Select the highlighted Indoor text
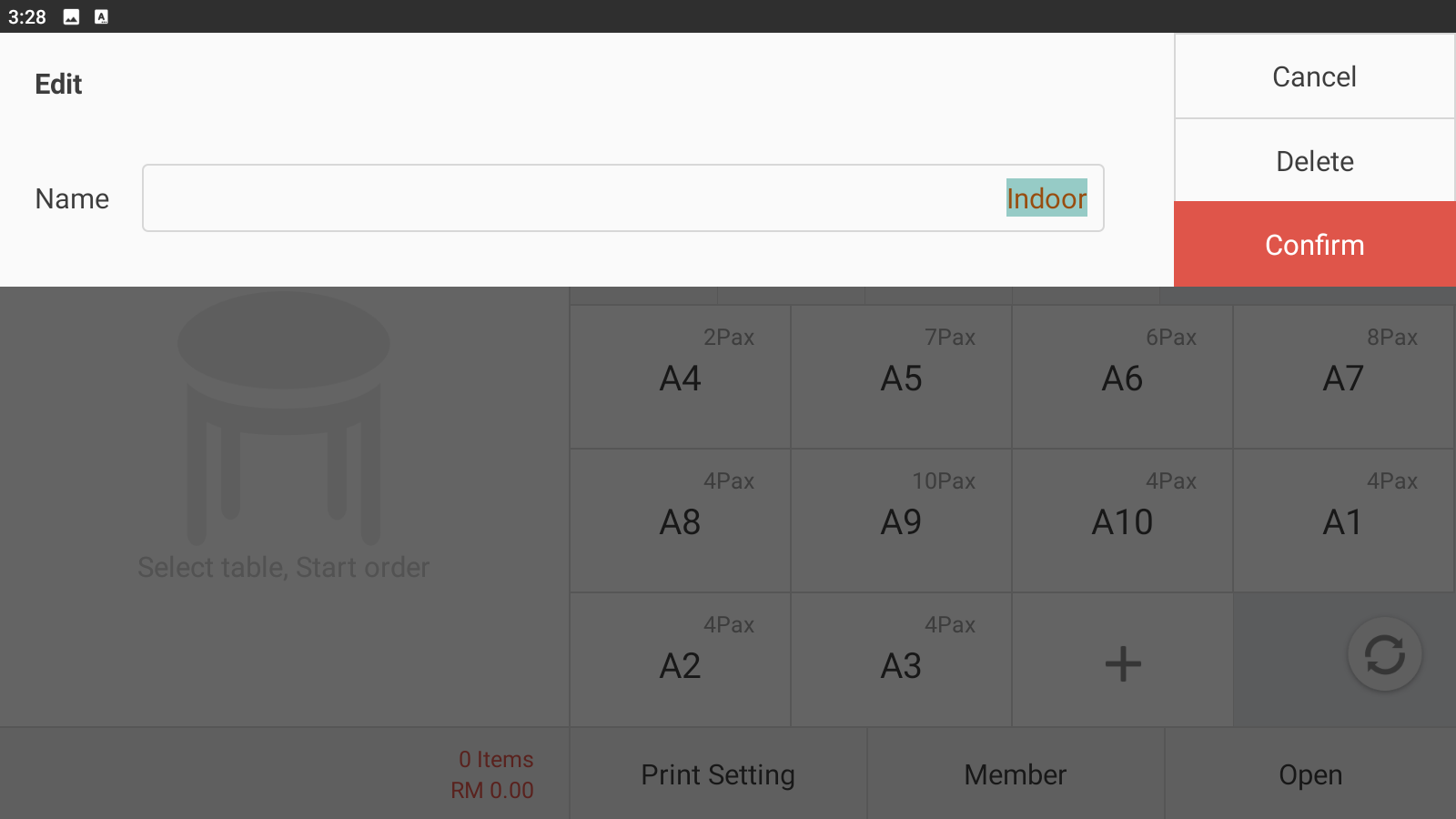1456x819 pixels. 1046,197
